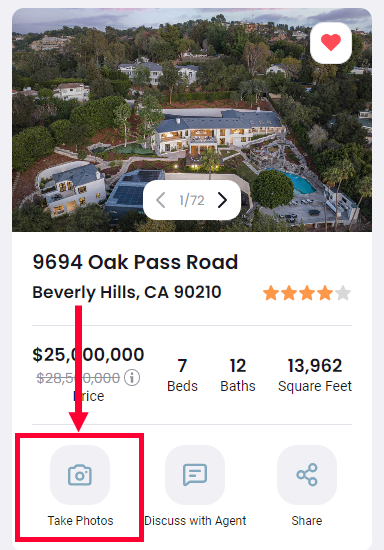Click the Share text label
Viewport: 384px width, 550px height.
(307, 521)
